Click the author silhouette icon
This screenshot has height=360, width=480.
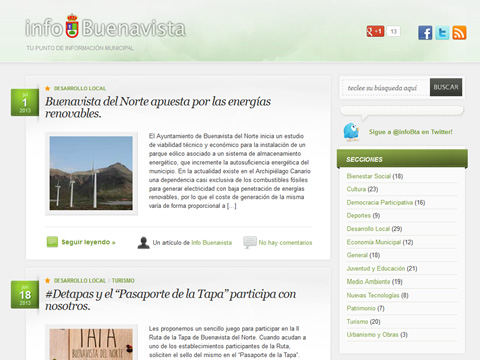point(143,242)
